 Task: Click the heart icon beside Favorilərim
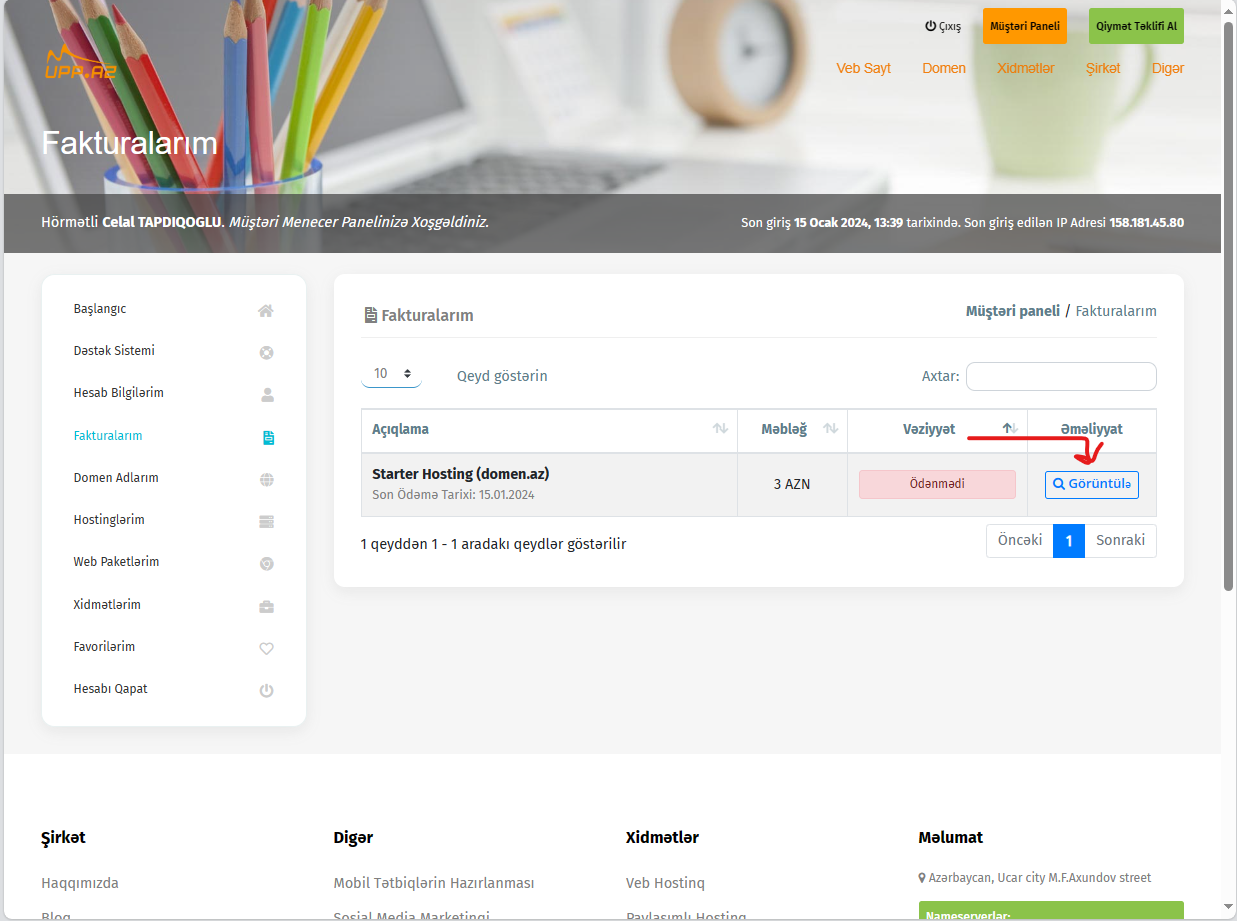[x=266, y=648]
